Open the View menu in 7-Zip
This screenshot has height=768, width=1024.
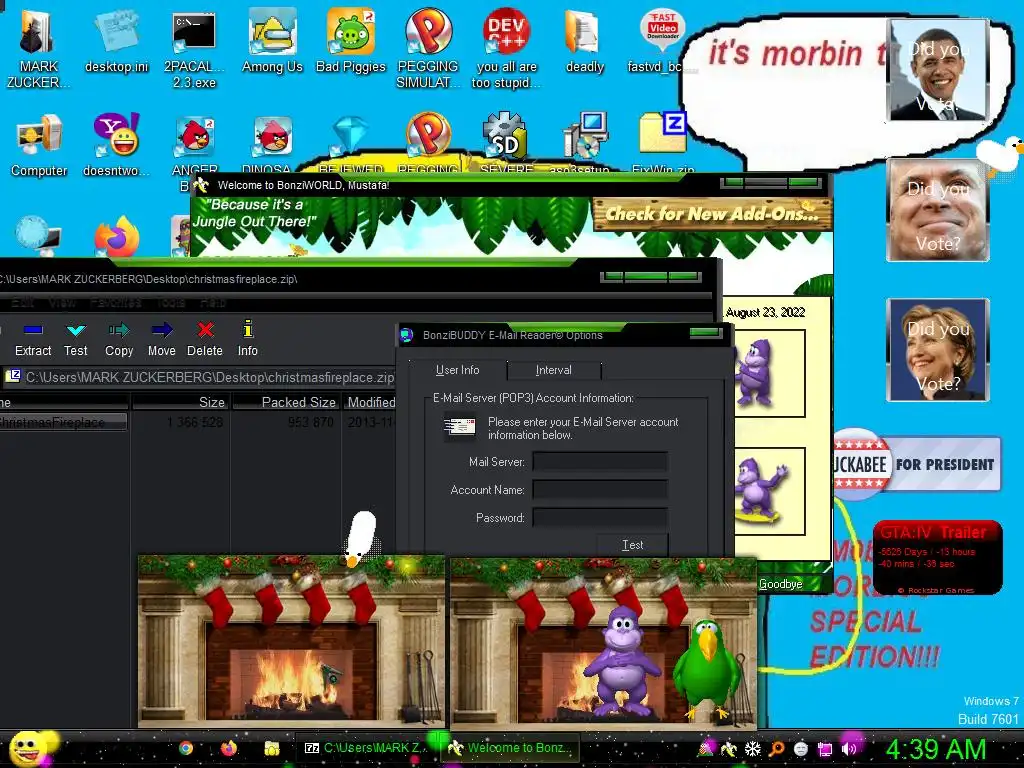pos(61,302)
